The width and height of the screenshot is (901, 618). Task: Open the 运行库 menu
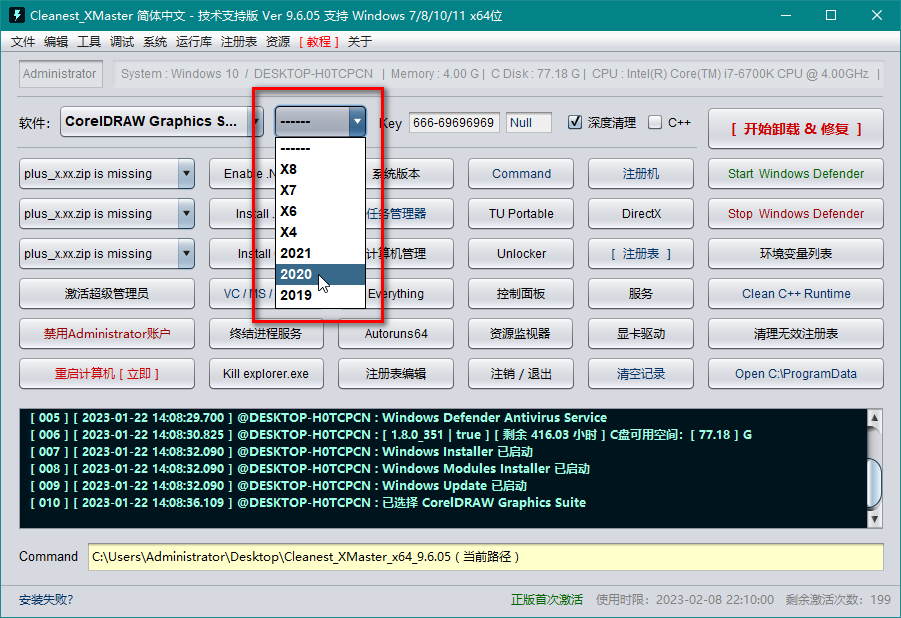click(x=194, y=41)
